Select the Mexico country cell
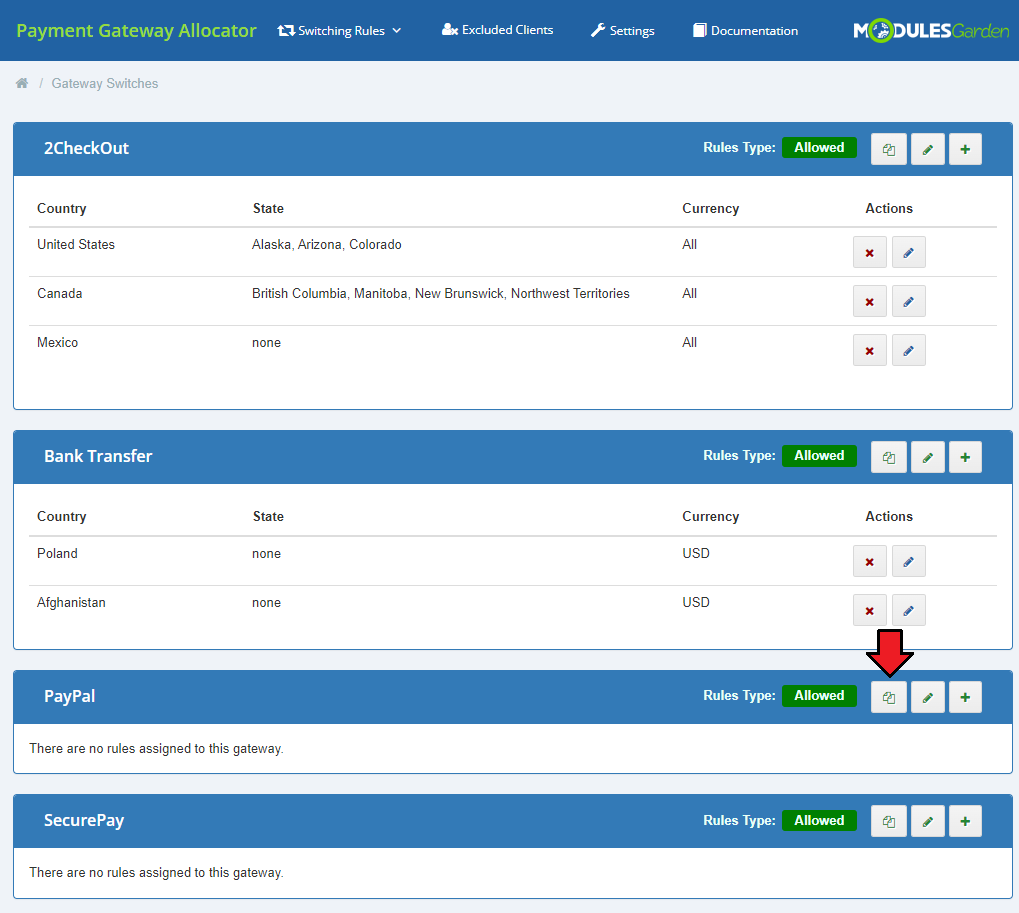This screenshot has height=913, width=1019. 57,342
